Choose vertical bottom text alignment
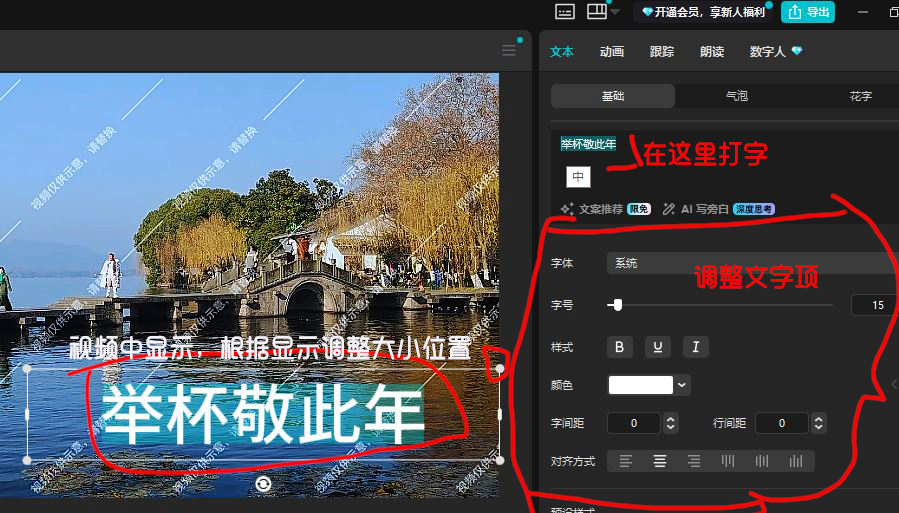This screenshot has height=513, width=899. pos(796,461)
